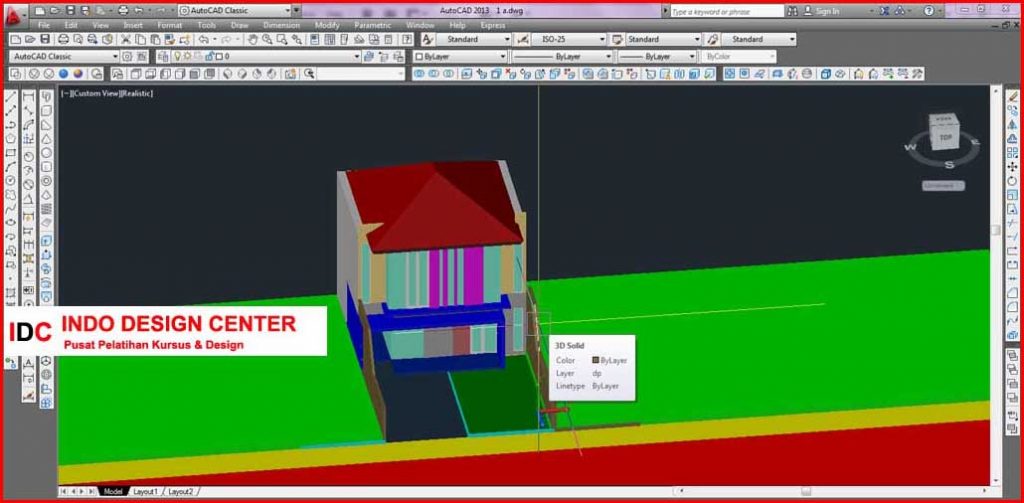
Task: Select the Linear dimension tool
Action: [29, 97]
